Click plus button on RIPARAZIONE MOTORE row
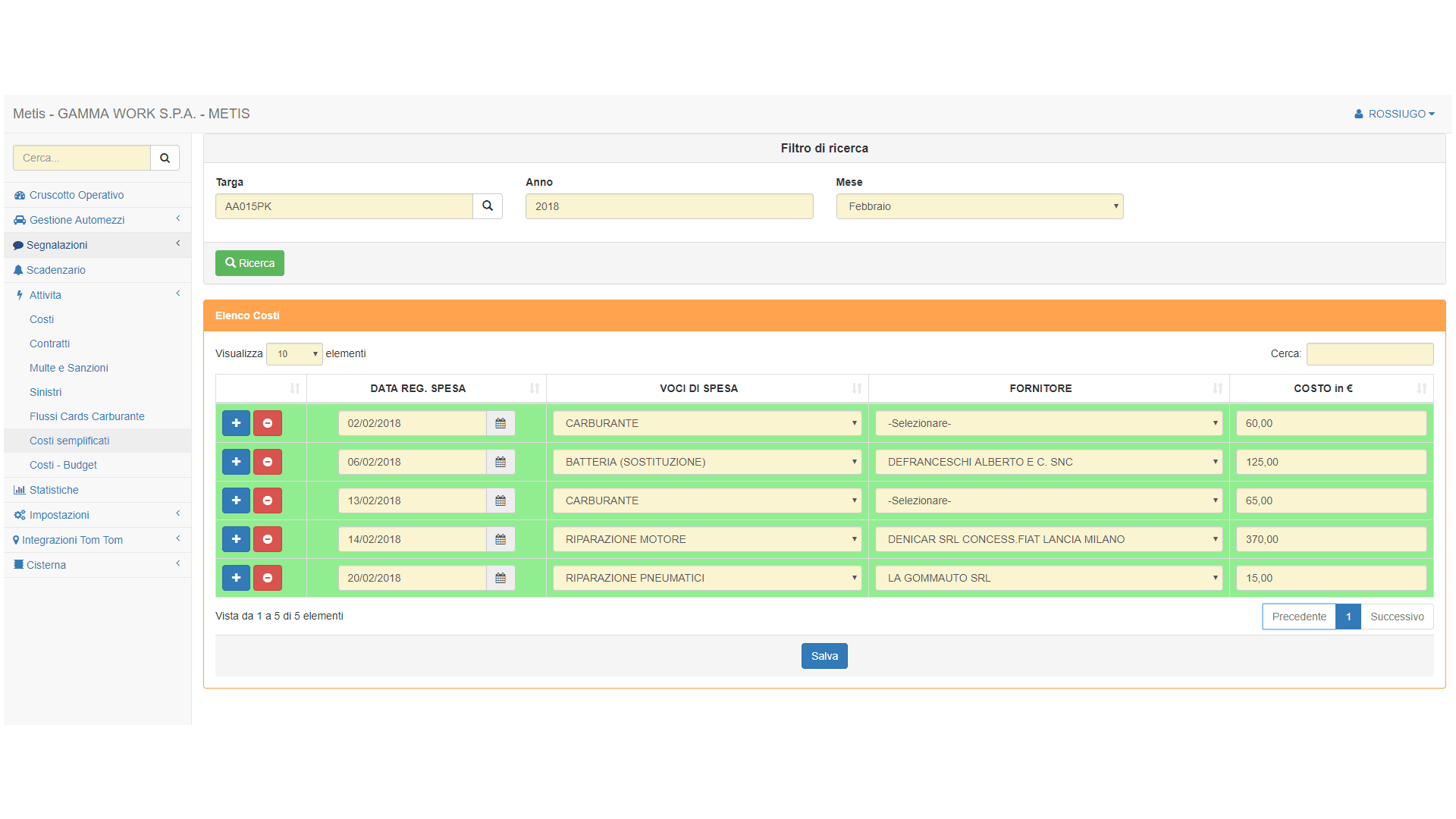This screenshot has height=819, width=1456. 236,539
